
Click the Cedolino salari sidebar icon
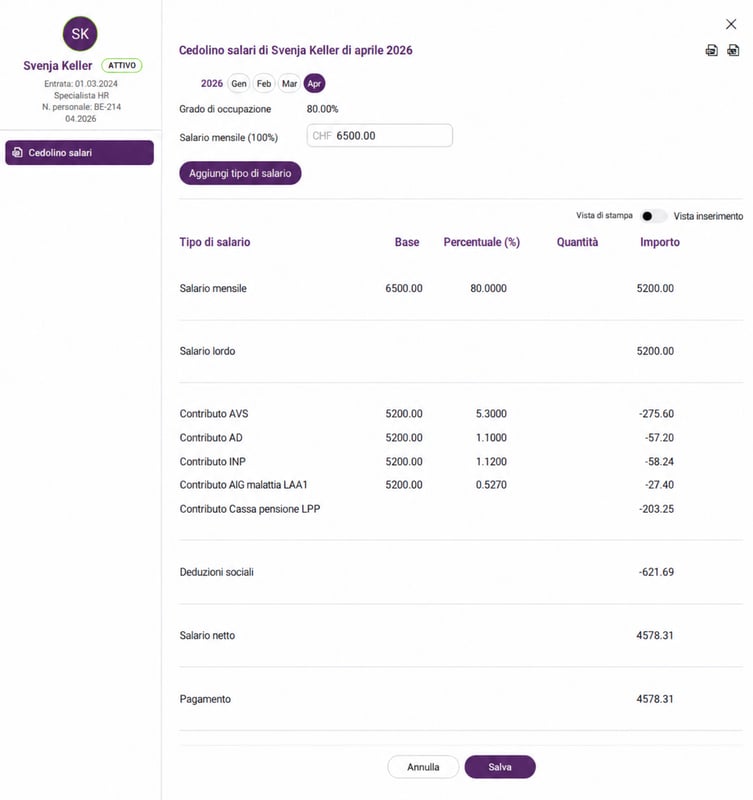pyautogui.click(x=17, y=153)
